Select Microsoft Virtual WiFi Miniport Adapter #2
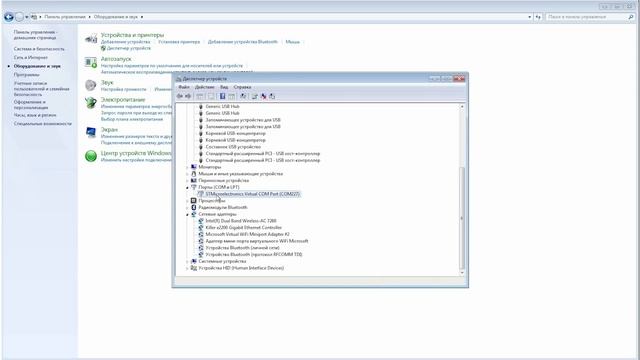Image resolution: width=640 pixels, height=360 pixels. (247, 234)
